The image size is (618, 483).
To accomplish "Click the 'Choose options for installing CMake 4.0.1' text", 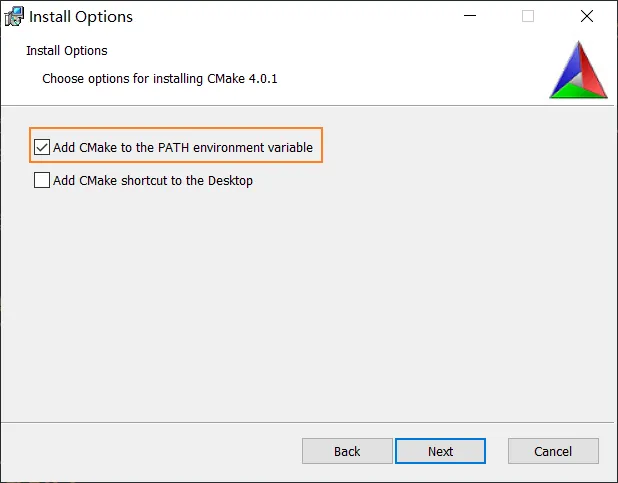I will click(159, 78).
